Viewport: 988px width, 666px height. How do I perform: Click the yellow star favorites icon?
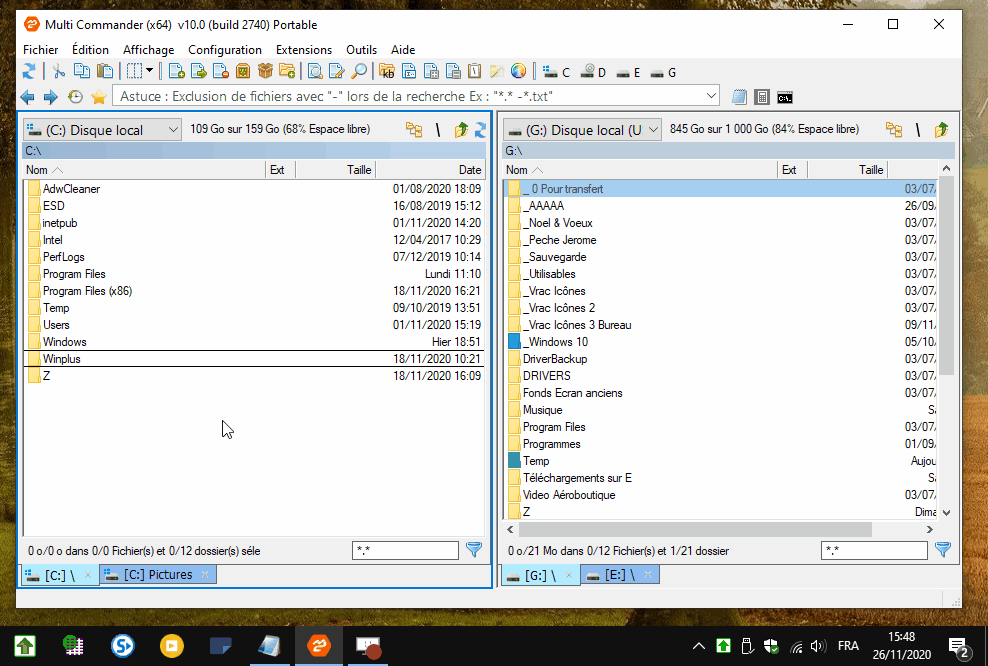[x=98, y=97]
